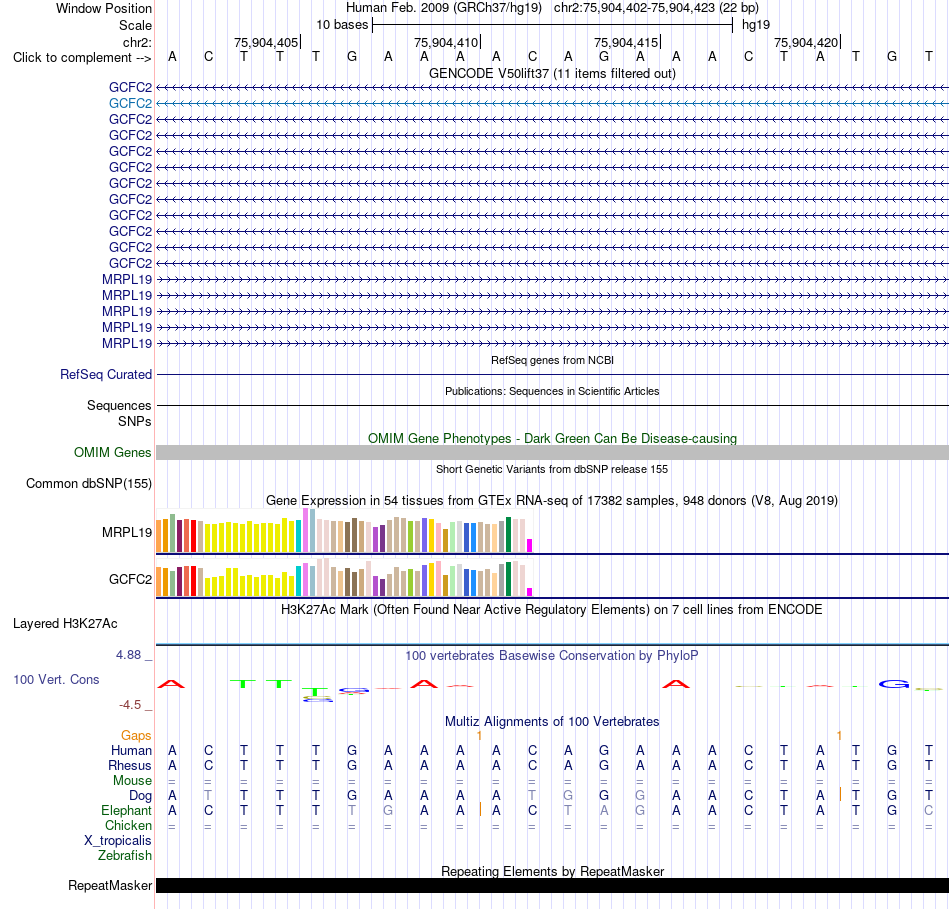Open '100 vertebrates Basewise Conservation by PhyloP' title
The width and height of the screenshot is (950, 909).
click(552, 656)
